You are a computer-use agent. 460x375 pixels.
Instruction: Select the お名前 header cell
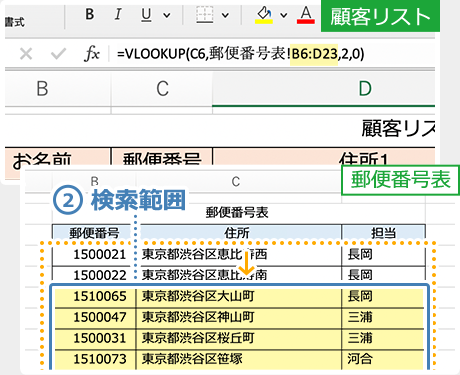(58, 157)
